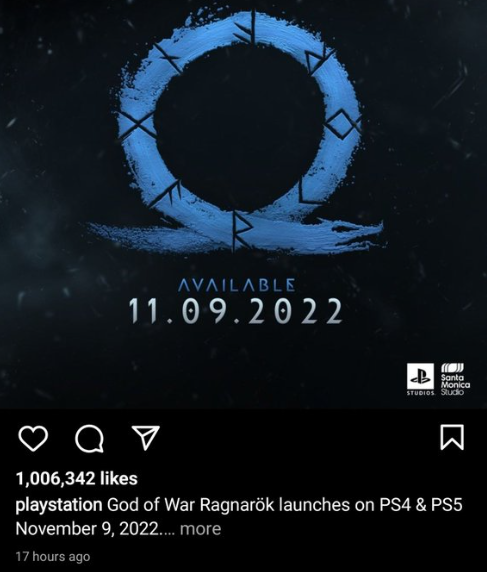Open the playstation profile from the username
Viewport: 487px width, 572px height.
click(59, 505)
